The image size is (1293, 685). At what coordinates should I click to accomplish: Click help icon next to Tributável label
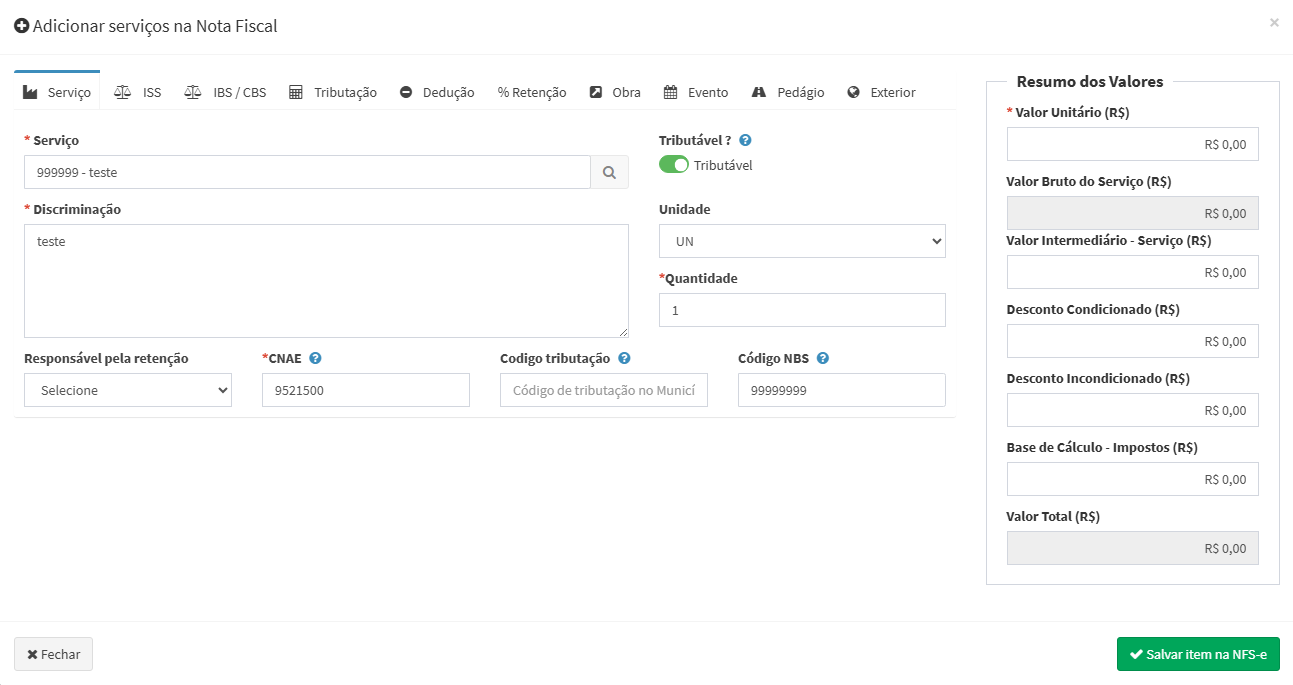(745, 141)
